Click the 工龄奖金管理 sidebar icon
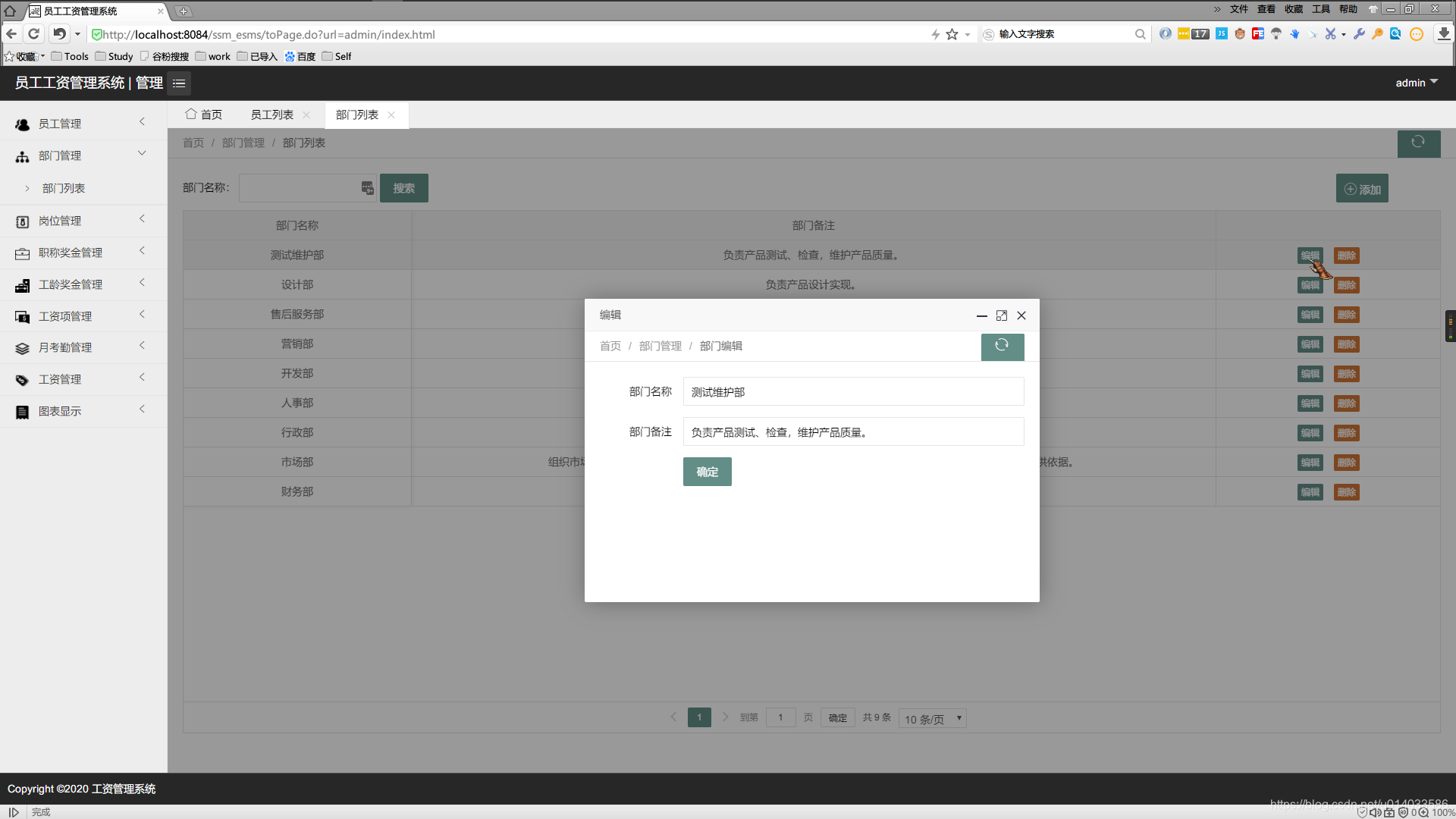 (23, 285)
